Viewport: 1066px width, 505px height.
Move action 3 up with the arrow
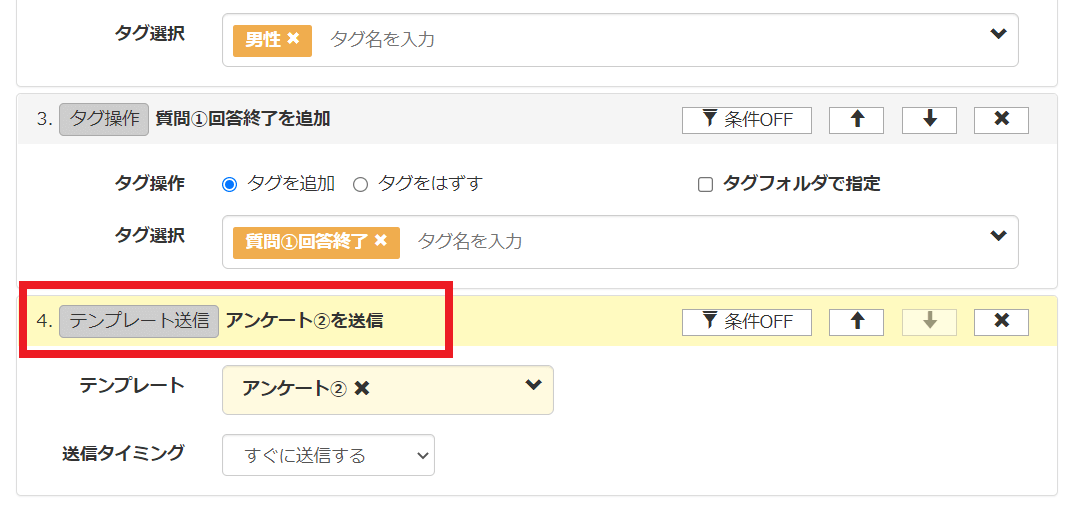point(857,120)
